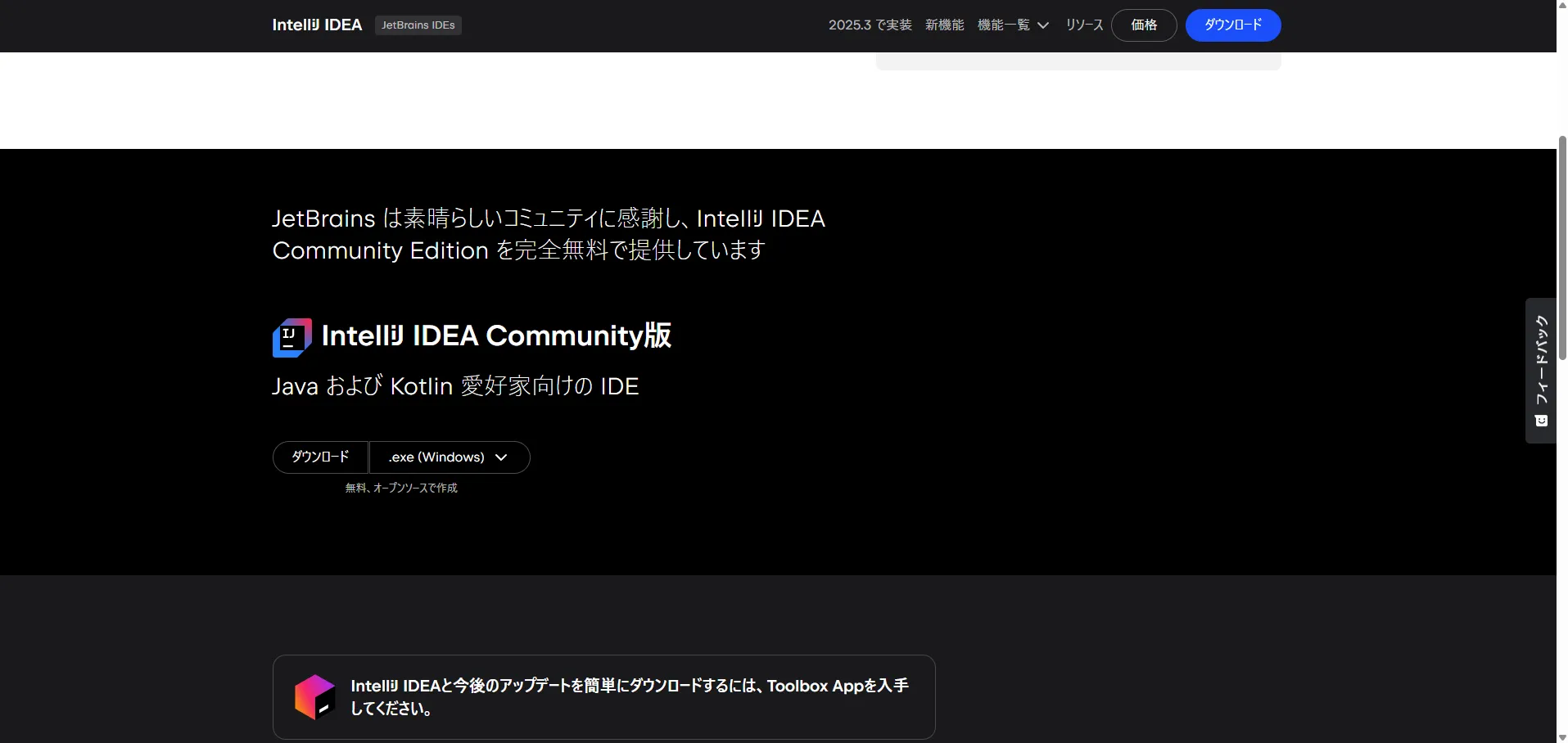Click the IntelliJ IDEA Community product icon
Screen dimensions: 1568x743
coord(291,337)
